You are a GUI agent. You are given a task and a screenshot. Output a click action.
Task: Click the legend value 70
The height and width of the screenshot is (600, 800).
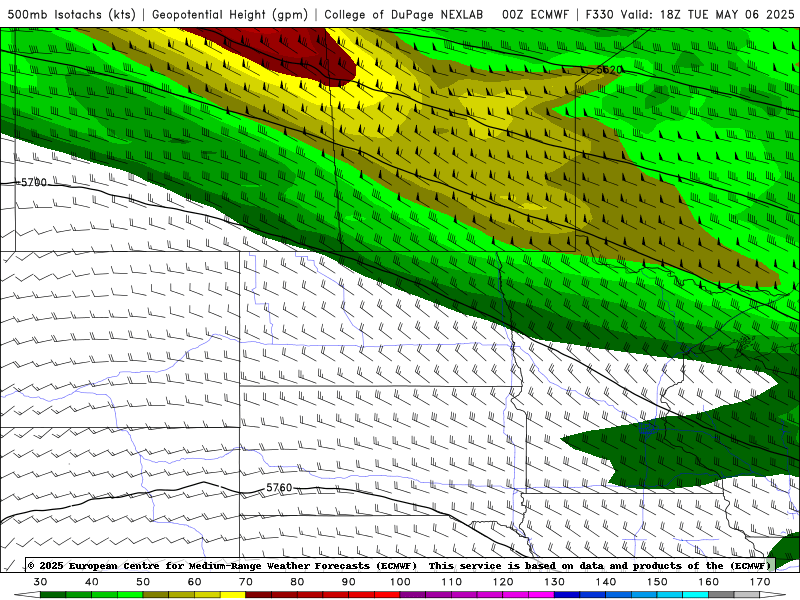[x=246, y=582]
